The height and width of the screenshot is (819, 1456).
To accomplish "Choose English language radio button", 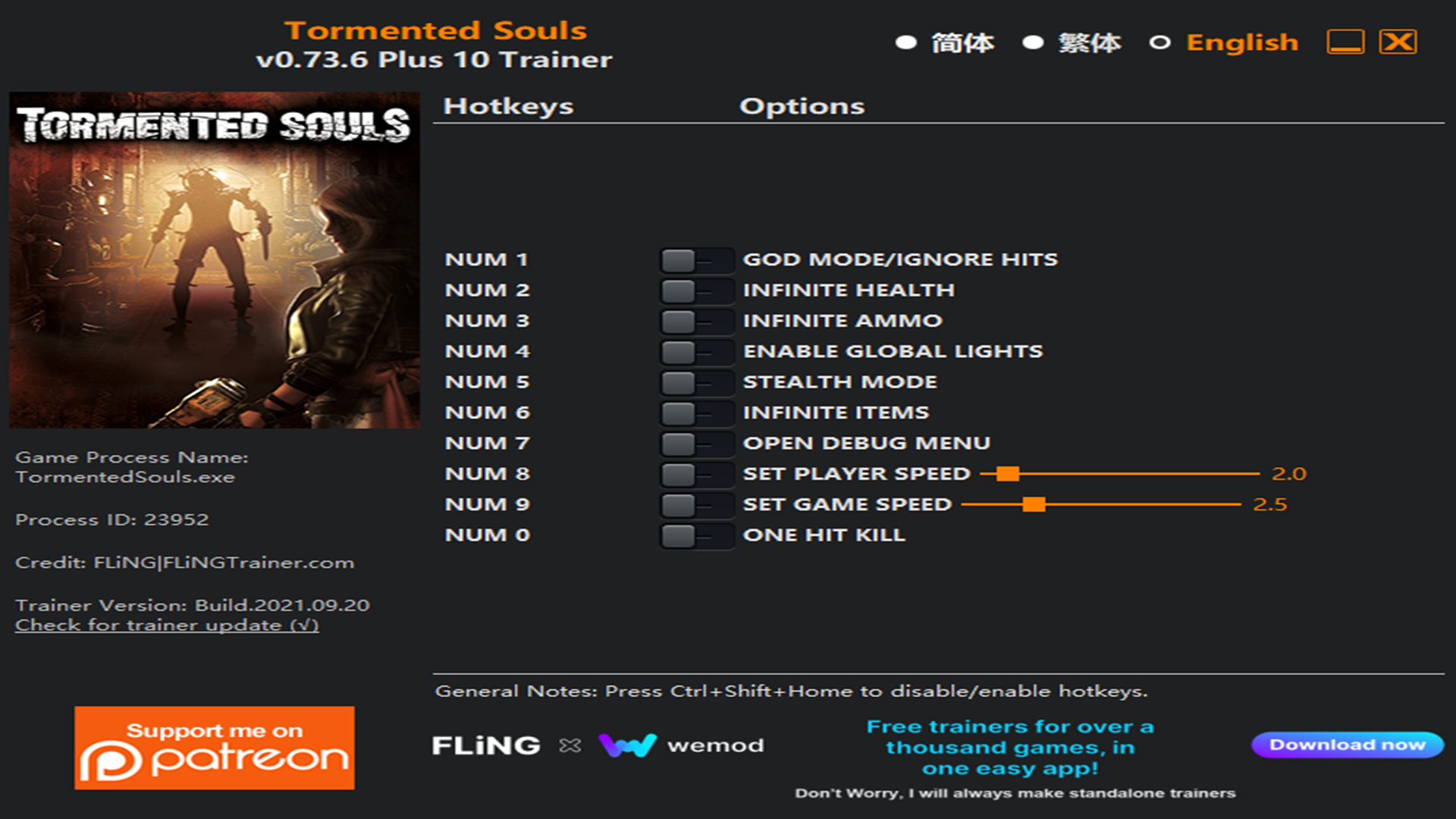I will click(x=1159, y=42).
